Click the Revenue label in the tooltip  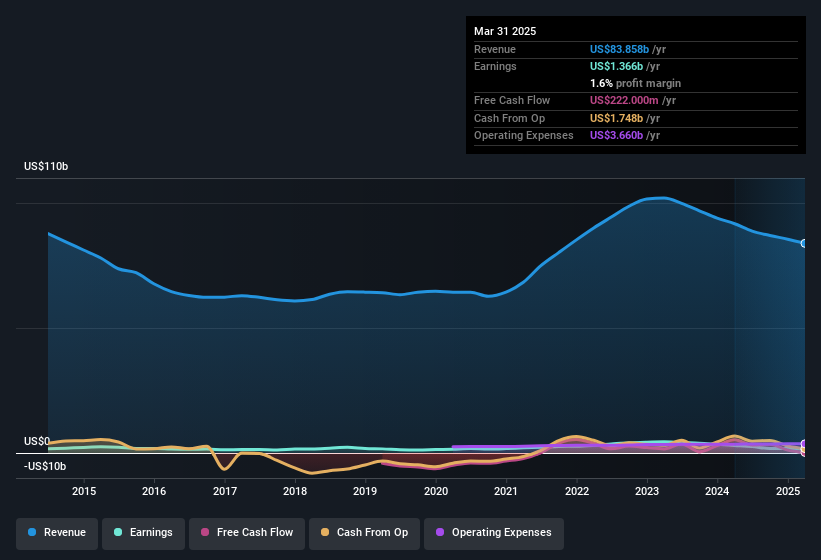(x=495, y=49)
